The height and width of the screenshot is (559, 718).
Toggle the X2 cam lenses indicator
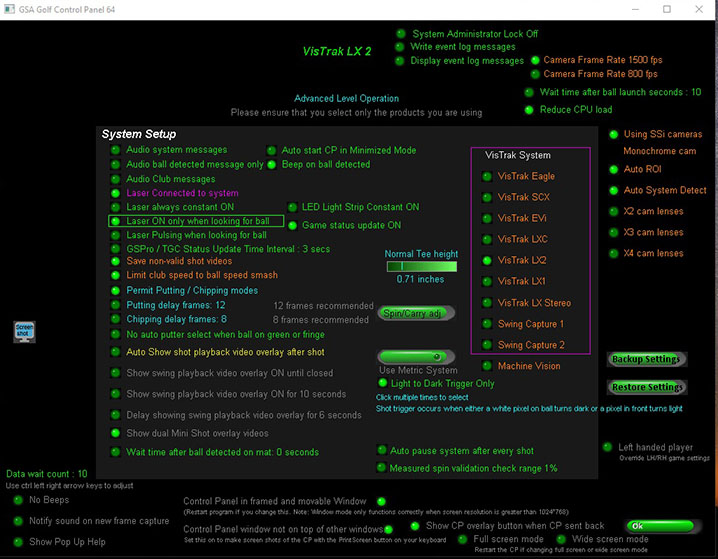611,212
